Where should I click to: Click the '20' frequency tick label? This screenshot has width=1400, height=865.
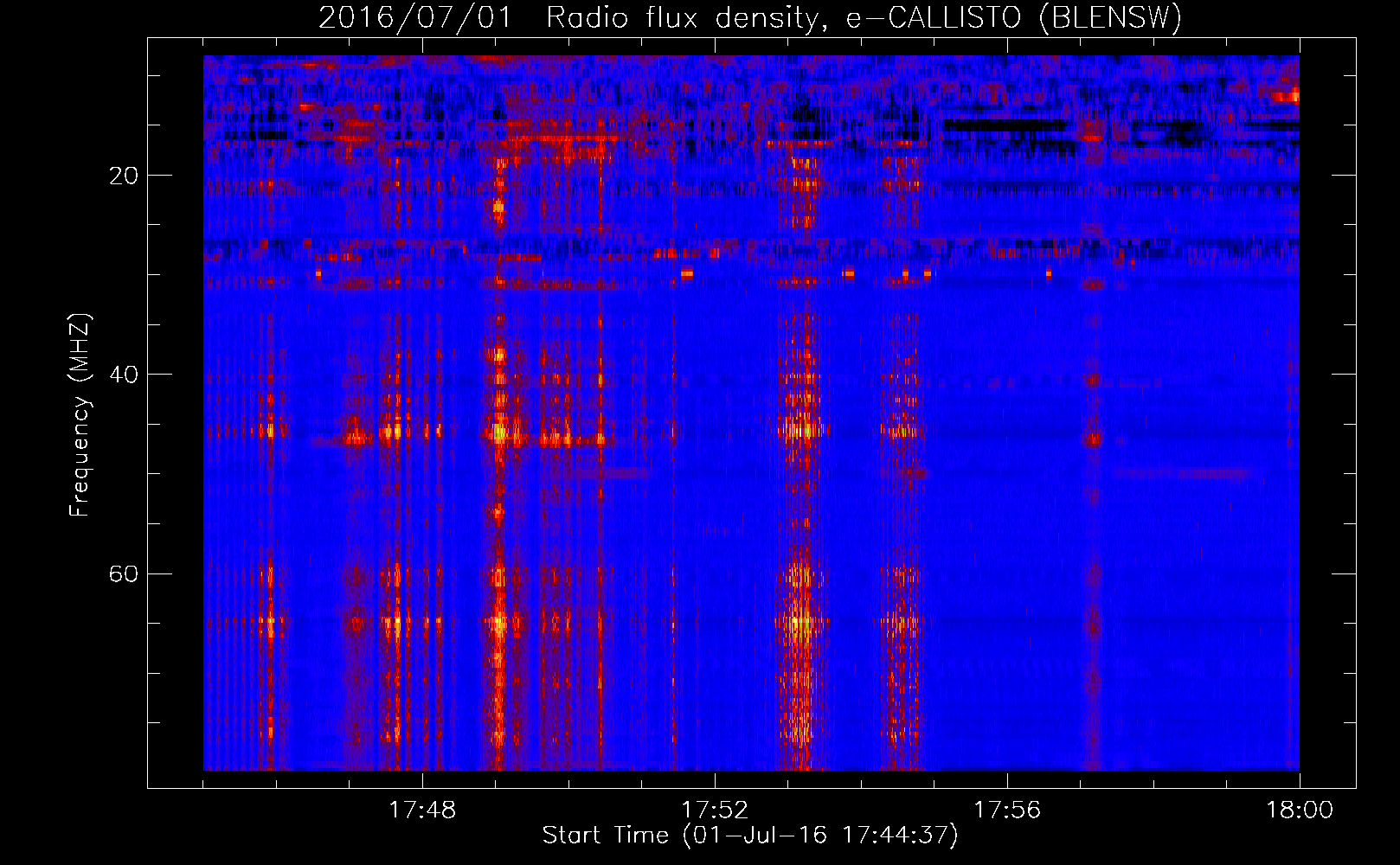124,176
